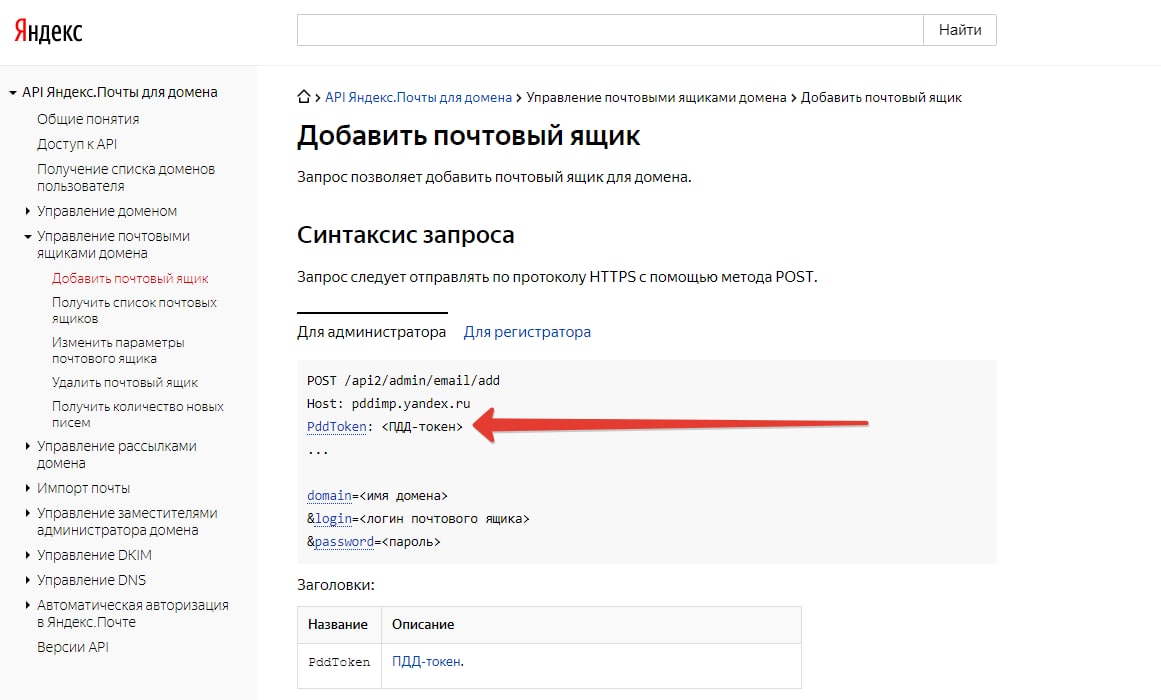Open Получить количество новых писем
The width and height of the screenshot is (1161, 700).
pos(138,414)
